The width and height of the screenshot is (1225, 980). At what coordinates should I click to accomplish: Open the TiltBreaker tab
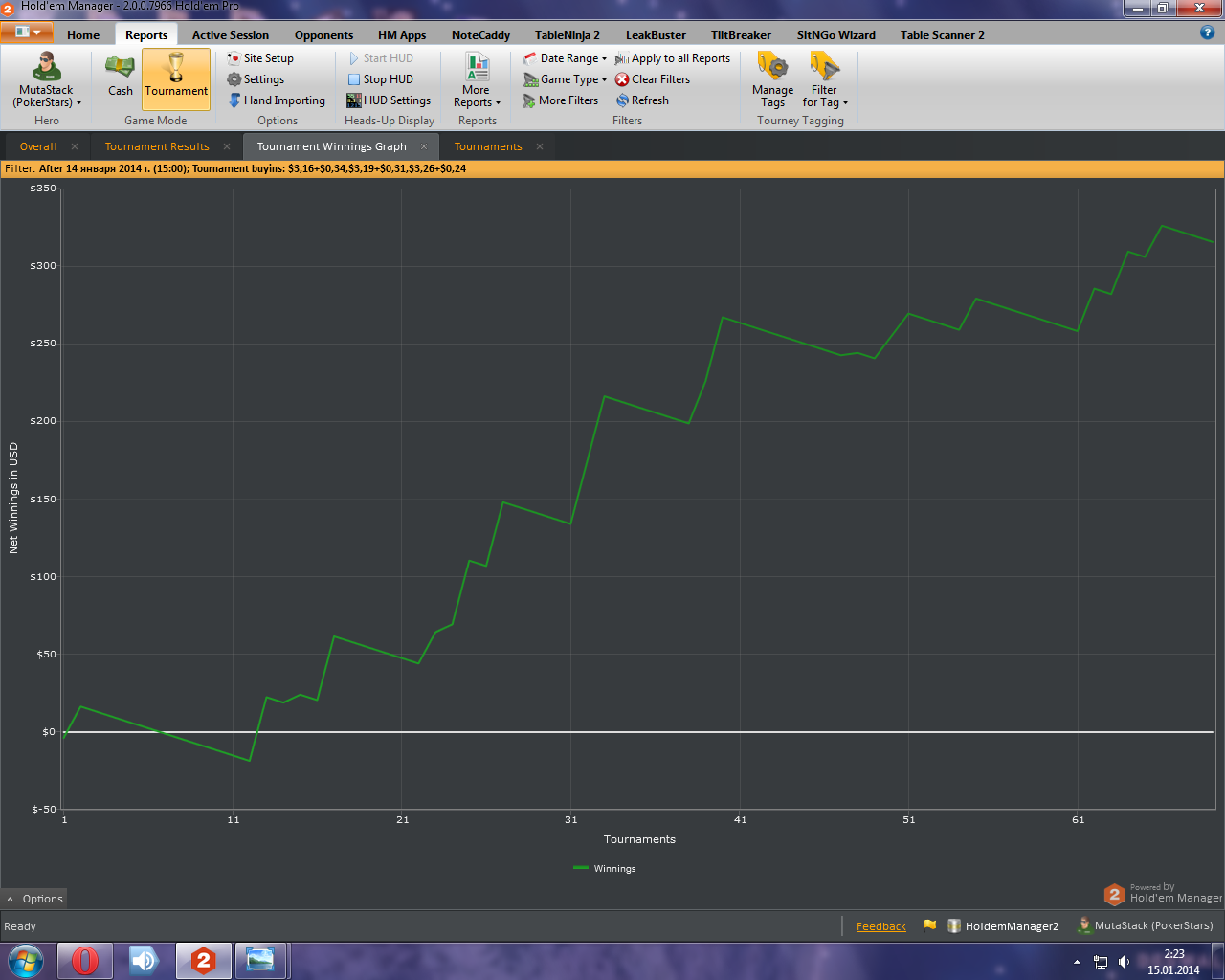[741, 35]
